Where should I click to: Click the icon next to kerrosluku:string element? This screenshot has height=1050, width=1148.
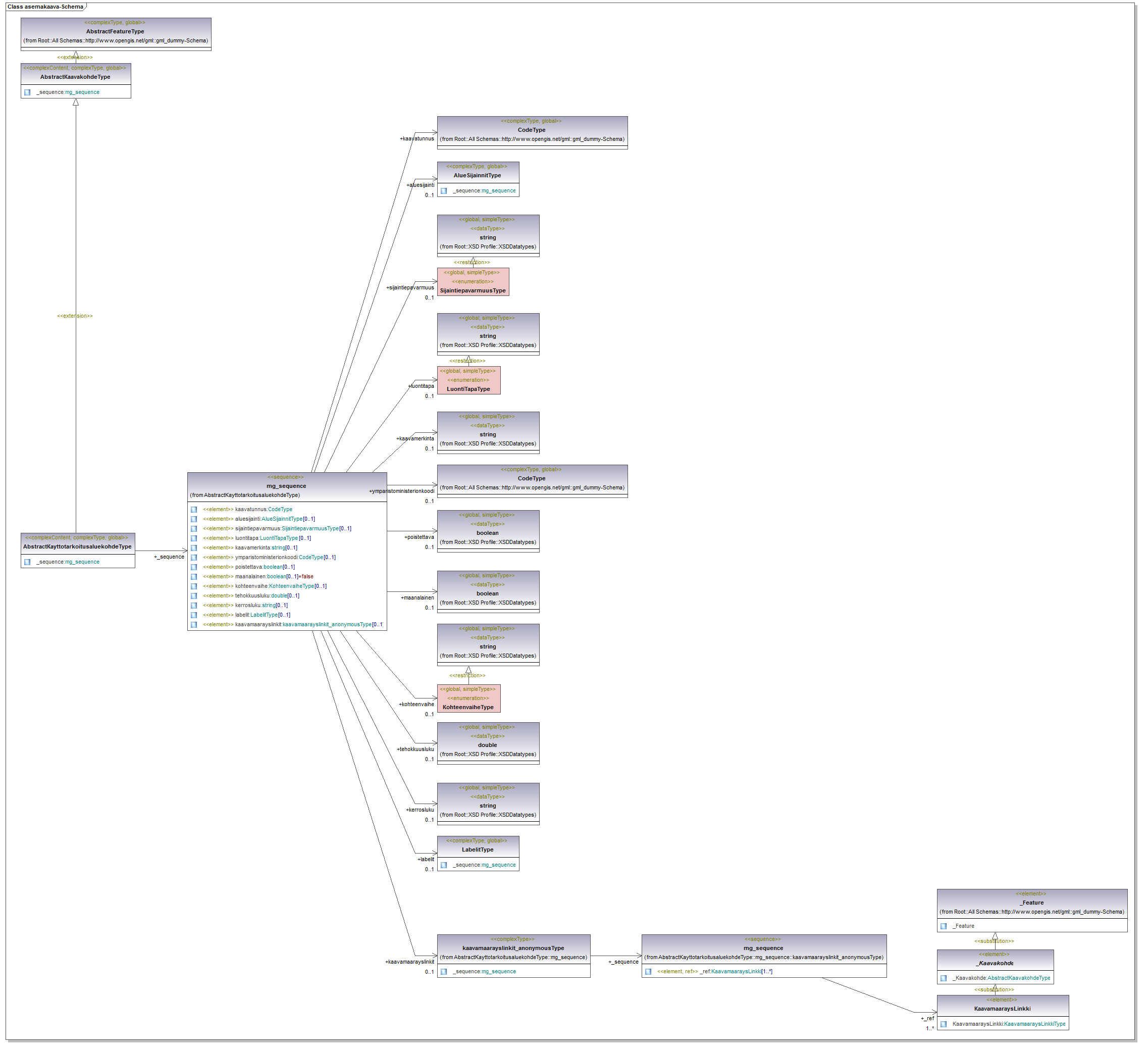[x=194, y=605]
